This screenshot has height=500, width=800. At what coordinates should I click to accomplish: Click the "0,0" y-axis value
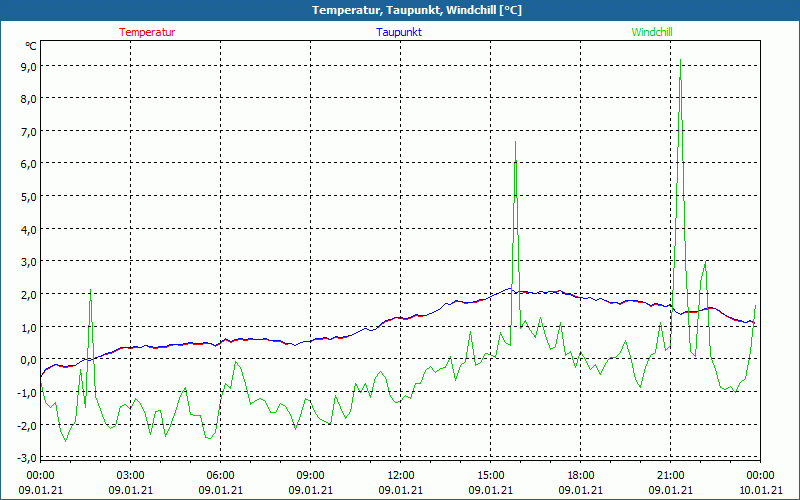tap(29, 360)
